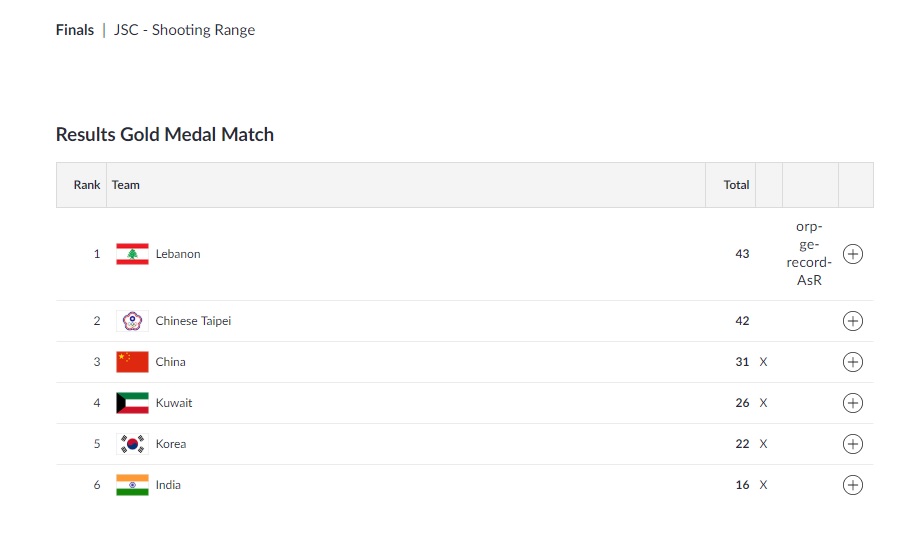Open the Chinese Taipei team name link
The height and width of the screenshot is (543, 907).
click(x=193, y=321)
